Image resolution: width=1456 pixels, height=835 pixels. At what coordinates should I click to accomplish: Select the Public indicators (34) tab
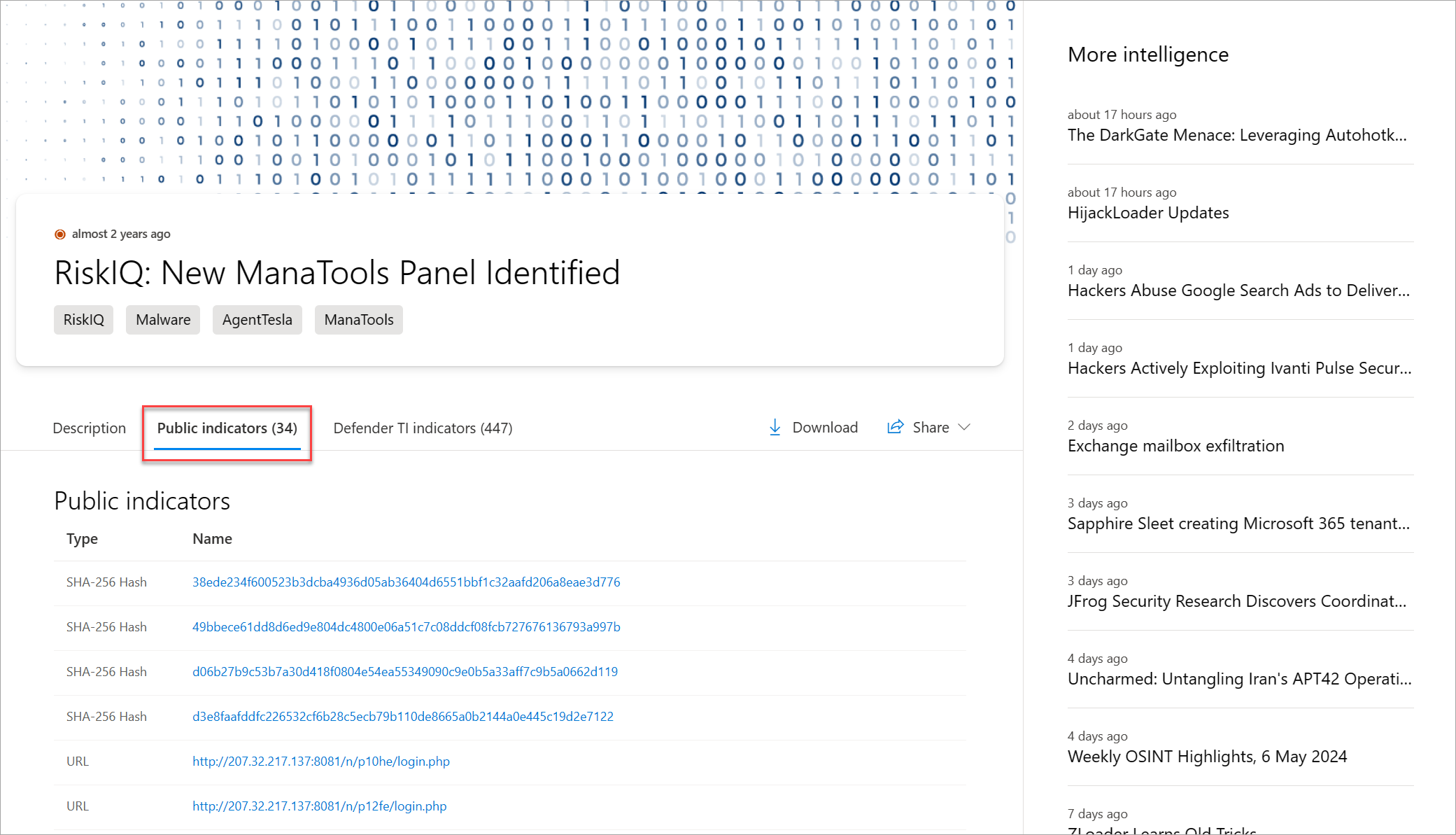tap(227, 428)
